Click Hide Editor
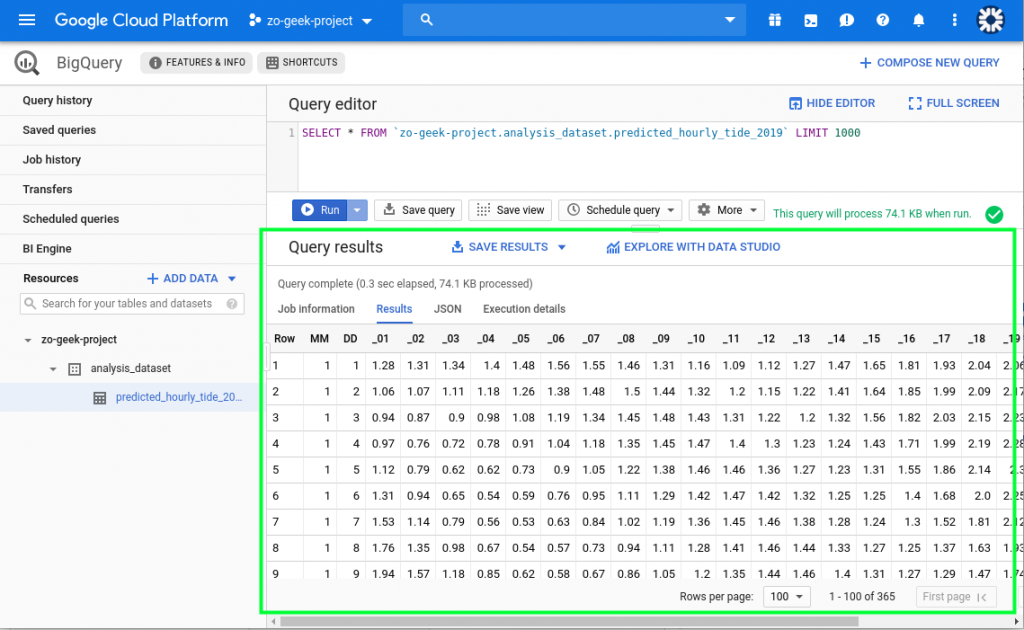 [832, 103]
